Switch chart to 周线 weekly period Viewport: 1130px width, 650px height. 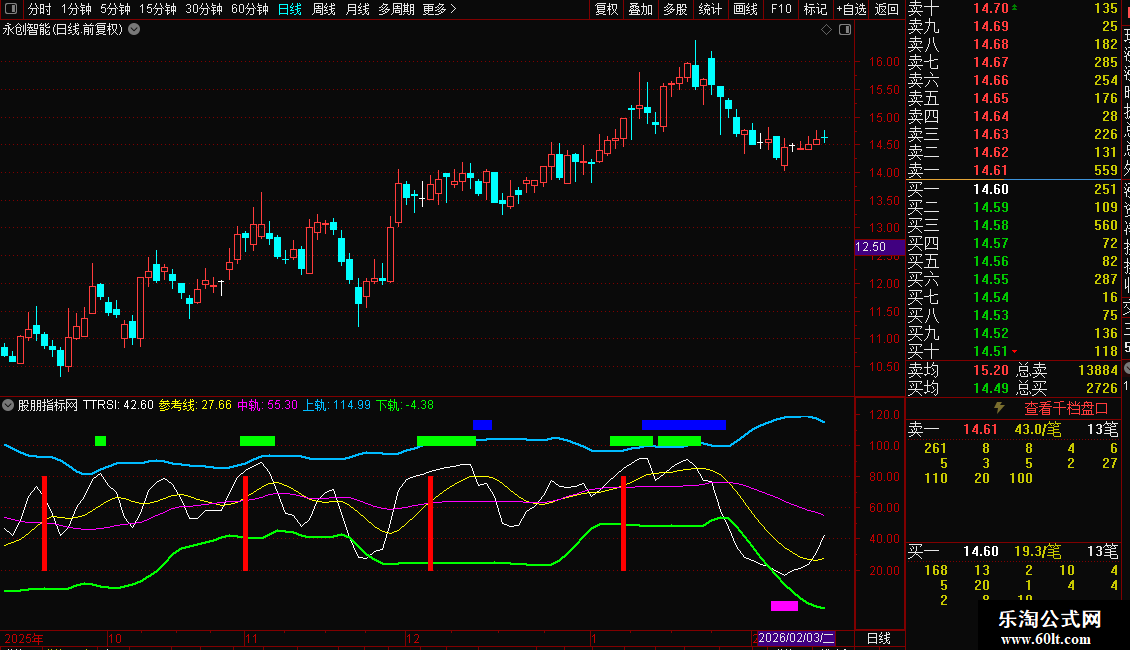[x=323, y=9]
